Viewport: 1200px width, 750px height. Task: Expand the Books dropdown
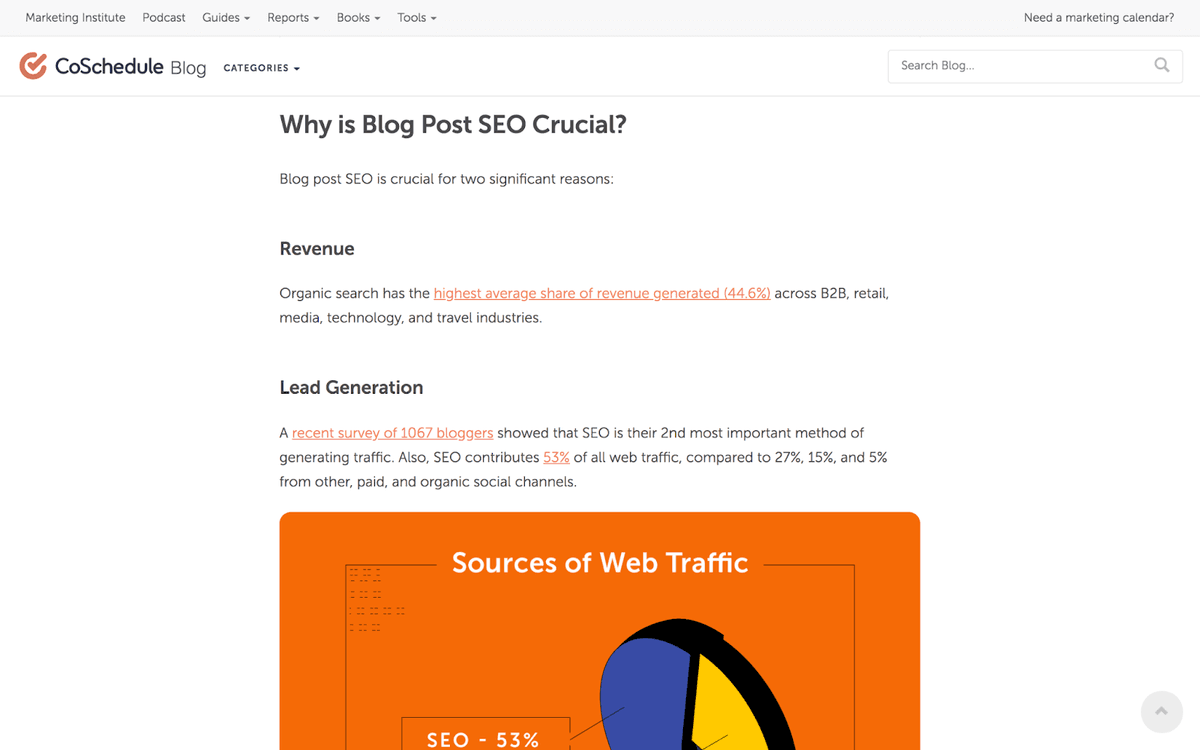pyautogui.click(x=357, y=17)
